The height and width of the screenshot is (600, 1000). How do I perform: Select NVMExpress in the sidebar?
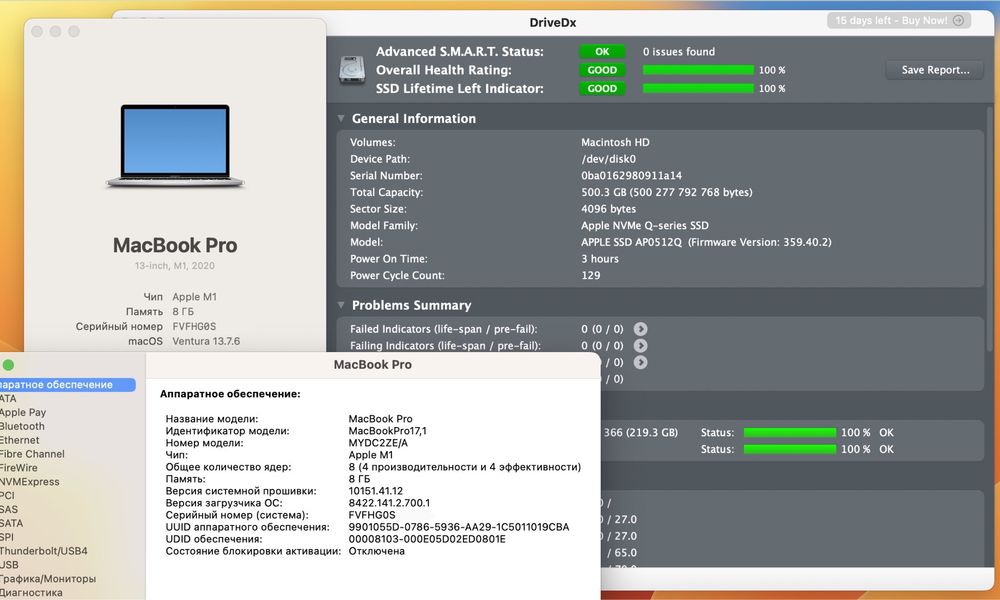(29, 482)
